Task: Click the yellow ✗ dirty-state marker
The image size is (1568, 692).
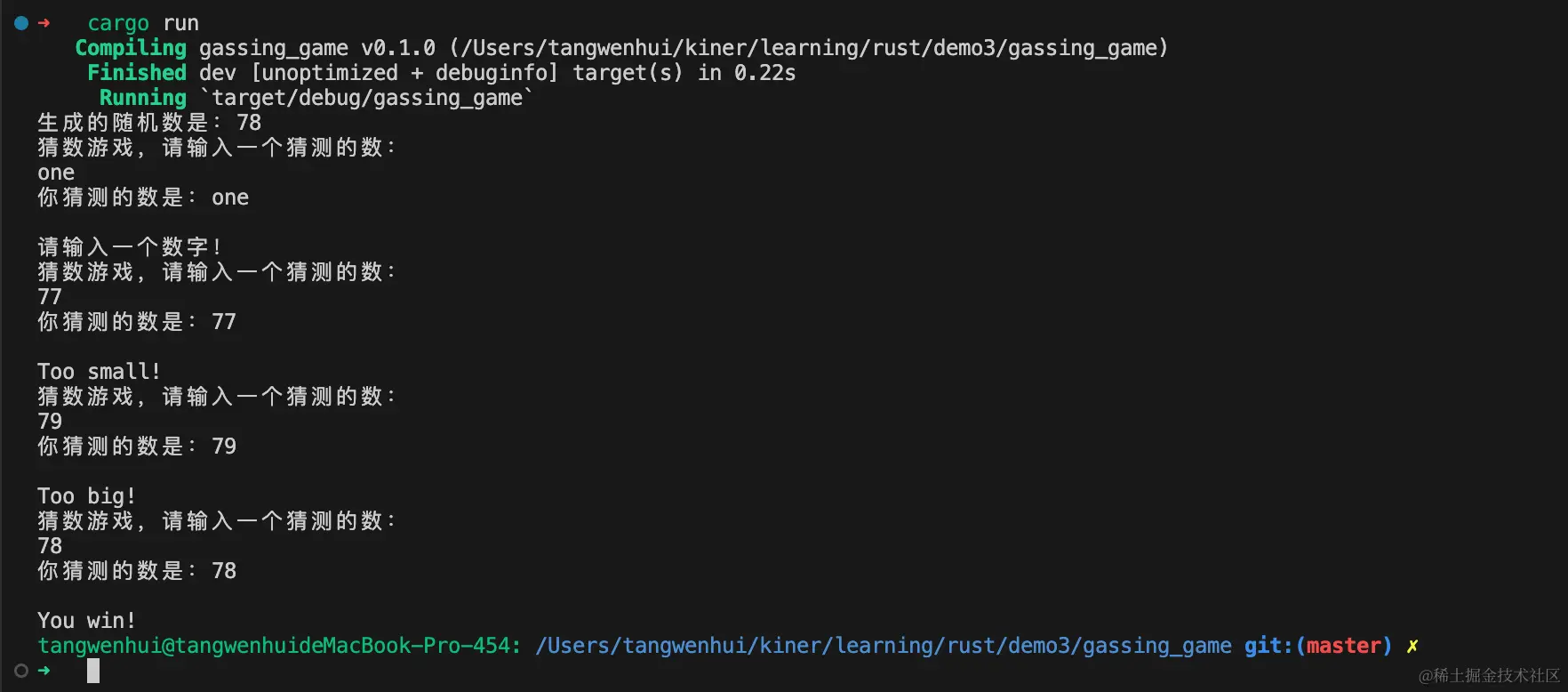Action: [x=1412, y=646]
